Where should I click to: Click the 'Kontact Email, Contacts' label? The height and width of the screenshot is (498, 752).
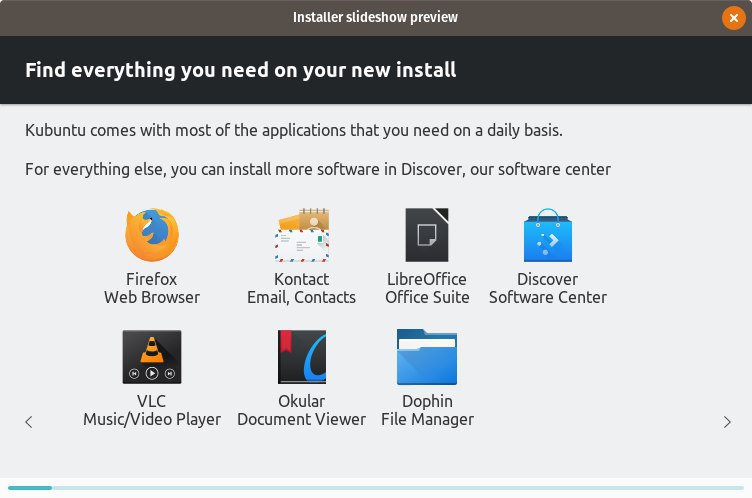tap(302, 288)
